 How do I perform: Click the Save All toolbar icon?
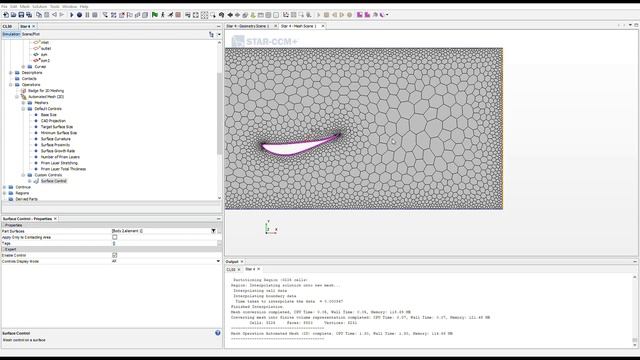point(29,15)
